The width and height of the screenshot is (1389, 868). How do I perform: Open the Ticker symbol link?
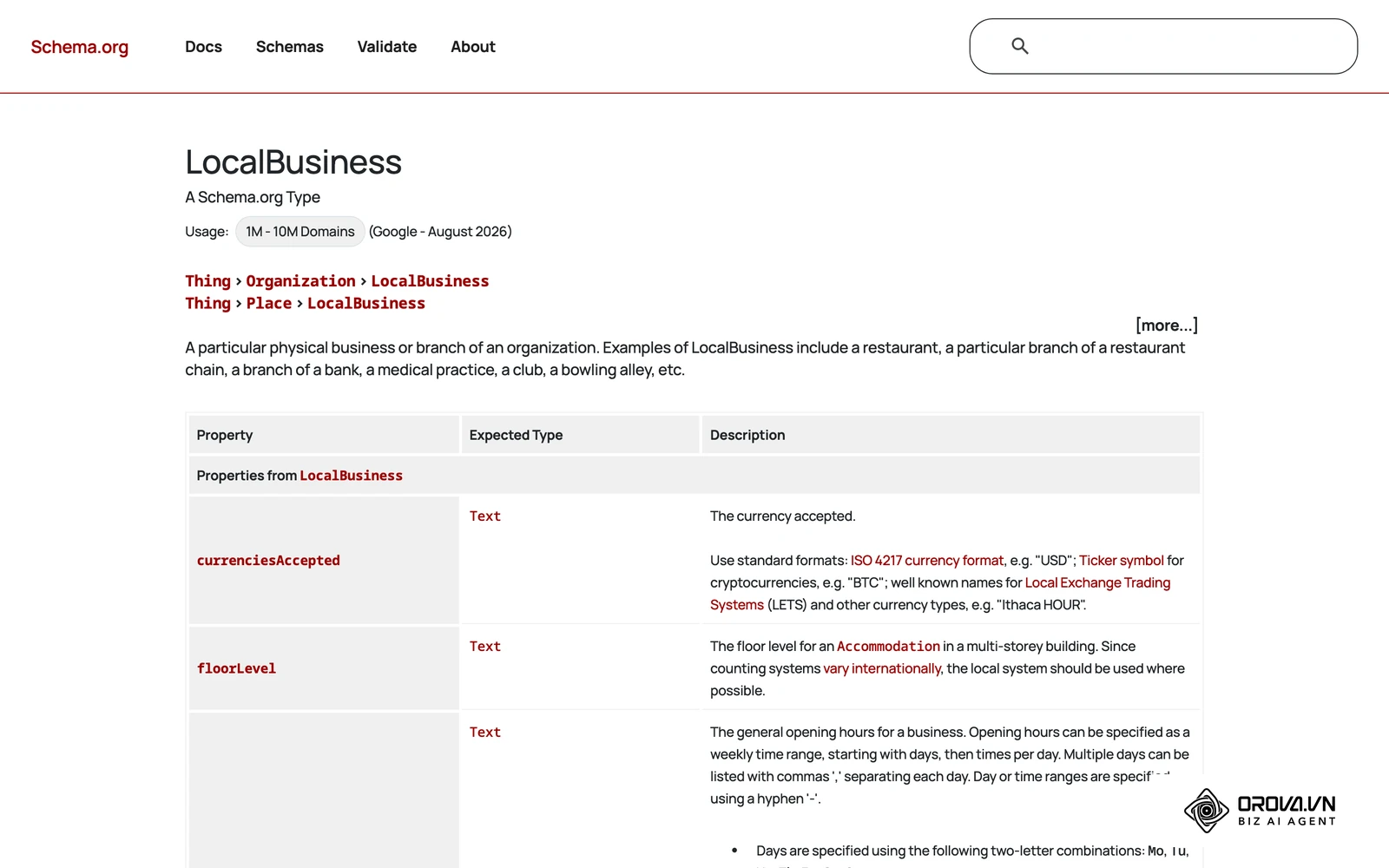coord(1121,561)
